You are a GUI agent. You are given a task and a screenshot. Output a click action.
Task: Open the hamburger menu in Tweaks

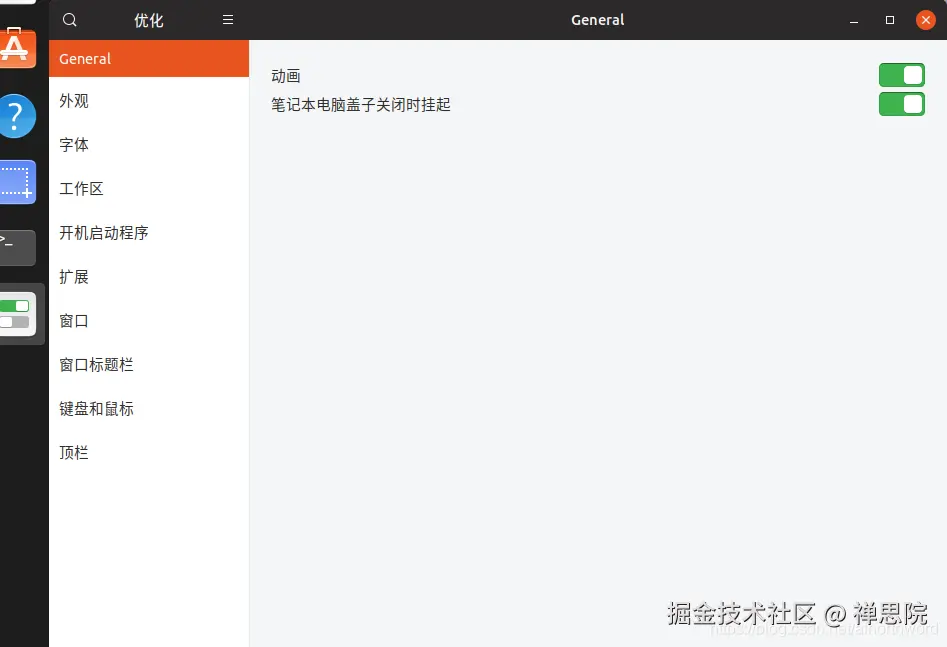tap(228, 19)
